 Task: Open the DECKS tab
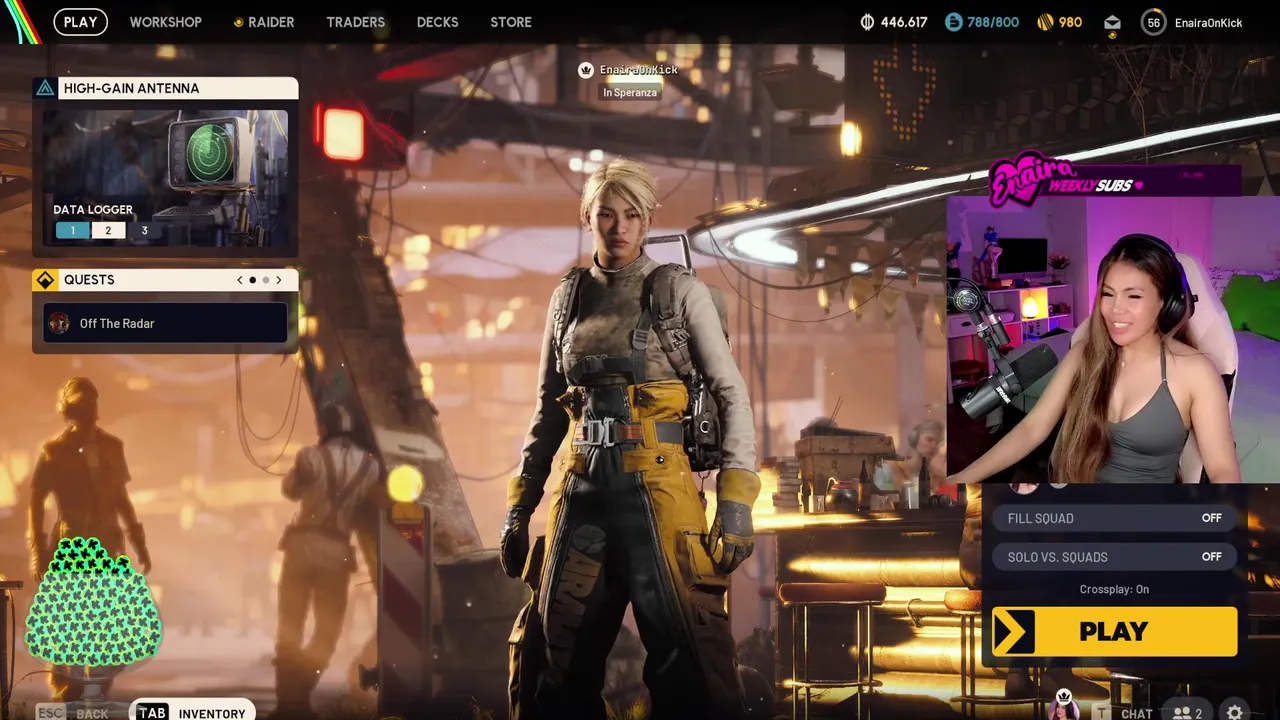point(437,22)
